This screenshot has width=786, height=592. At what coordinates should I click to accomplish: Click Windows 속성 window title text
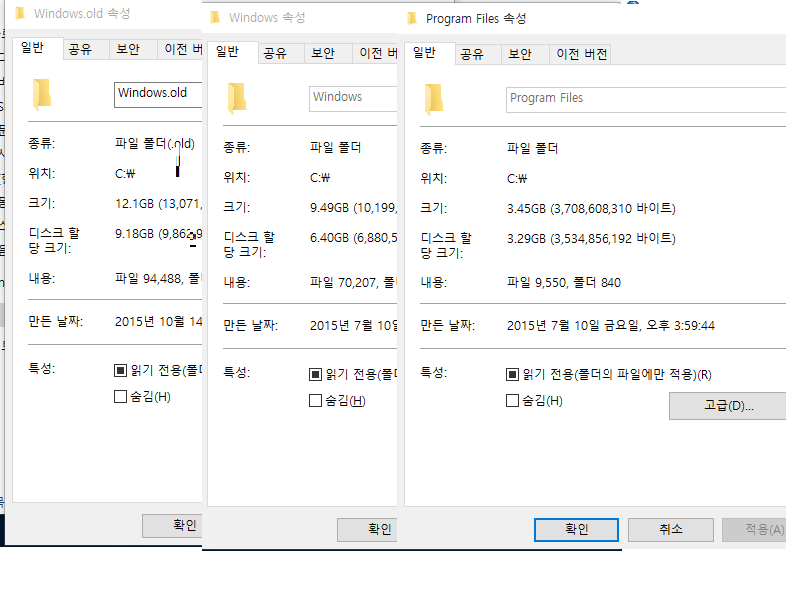[x=267, y=18]
